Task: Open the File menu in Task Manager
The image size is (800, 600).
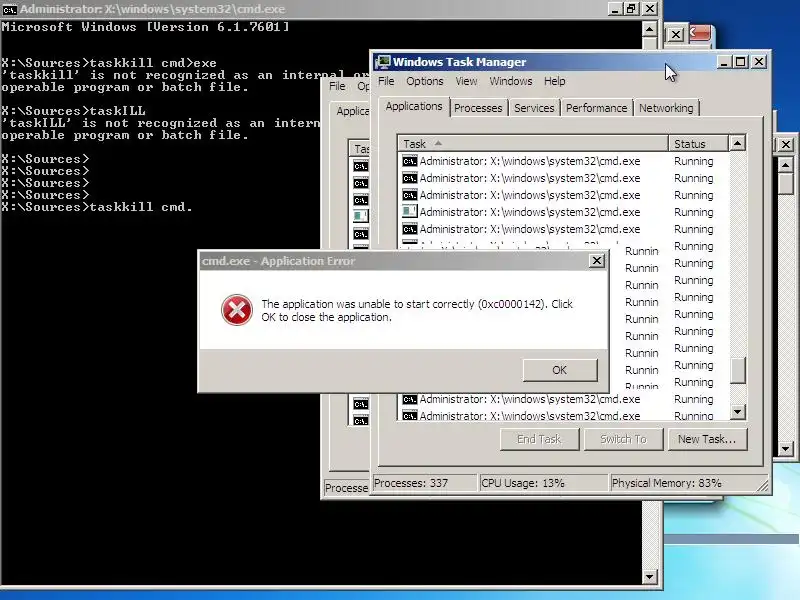Action: [386, 81]
